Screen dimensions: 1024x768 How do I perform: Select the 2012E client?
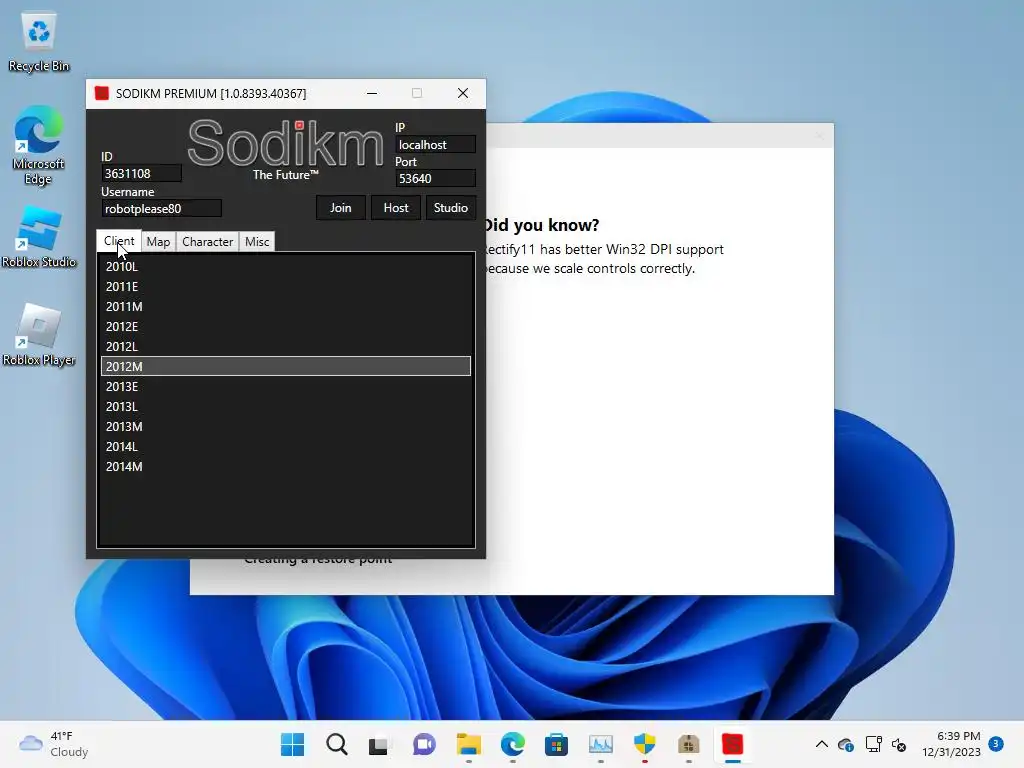pyautogui.click(x=286, y=327)
